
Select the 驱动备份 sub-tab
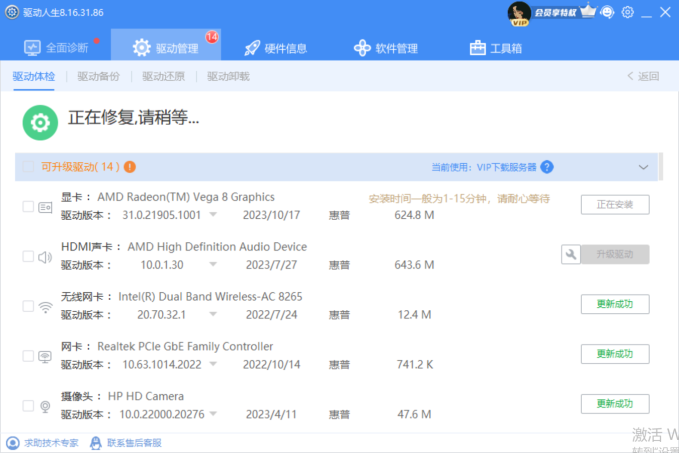98,77
